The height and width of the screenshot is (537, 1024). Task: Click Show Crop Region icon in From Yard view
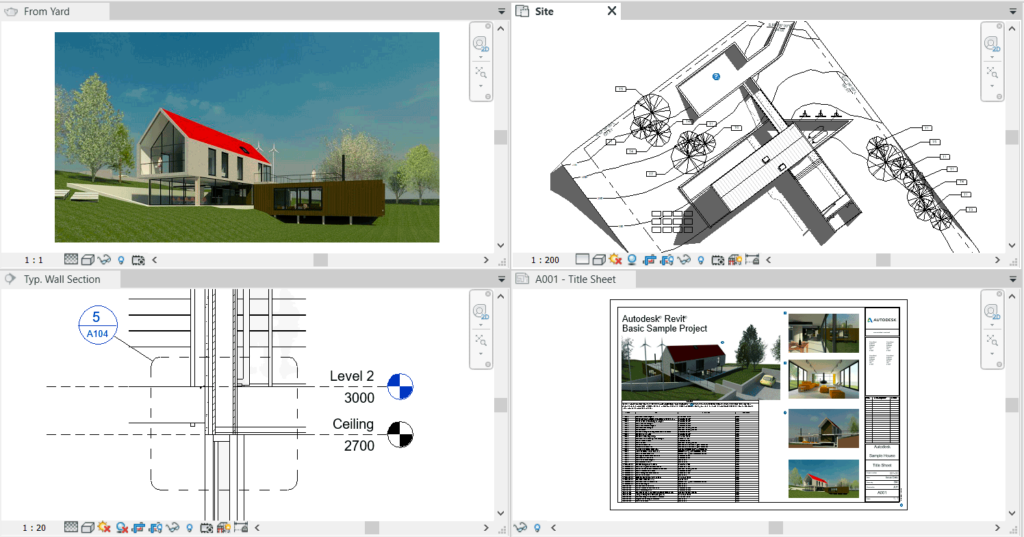(x=138, y=260)
